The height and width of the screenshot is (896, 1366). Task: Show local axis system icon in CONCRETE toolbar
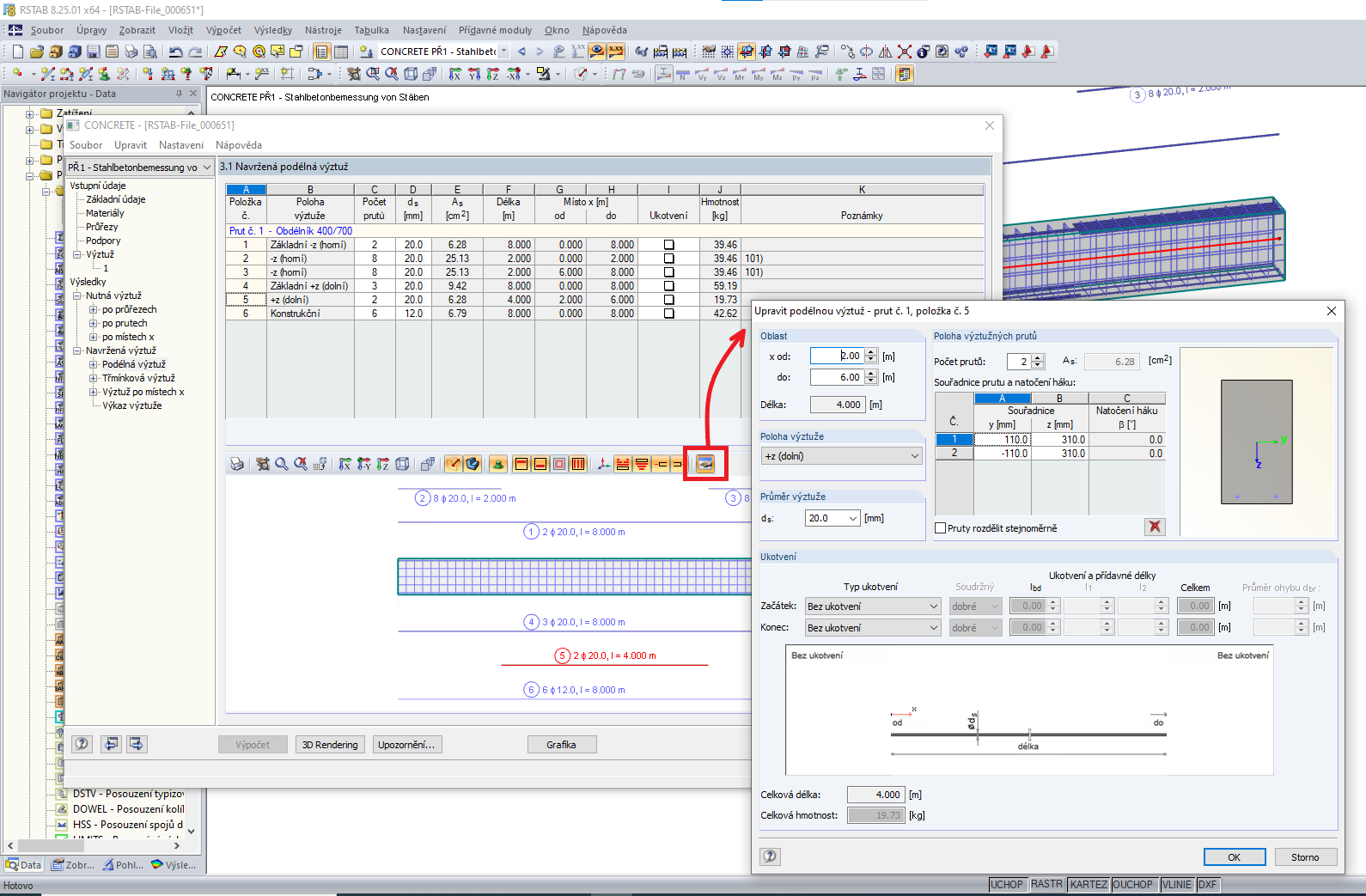[x=604, y=464]
